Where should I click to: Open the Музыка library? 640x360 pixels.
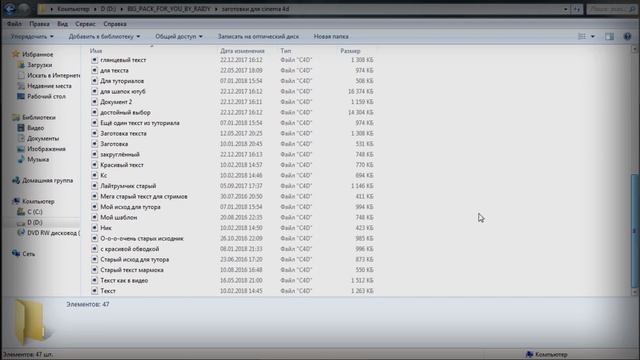(x=33, y=160)
